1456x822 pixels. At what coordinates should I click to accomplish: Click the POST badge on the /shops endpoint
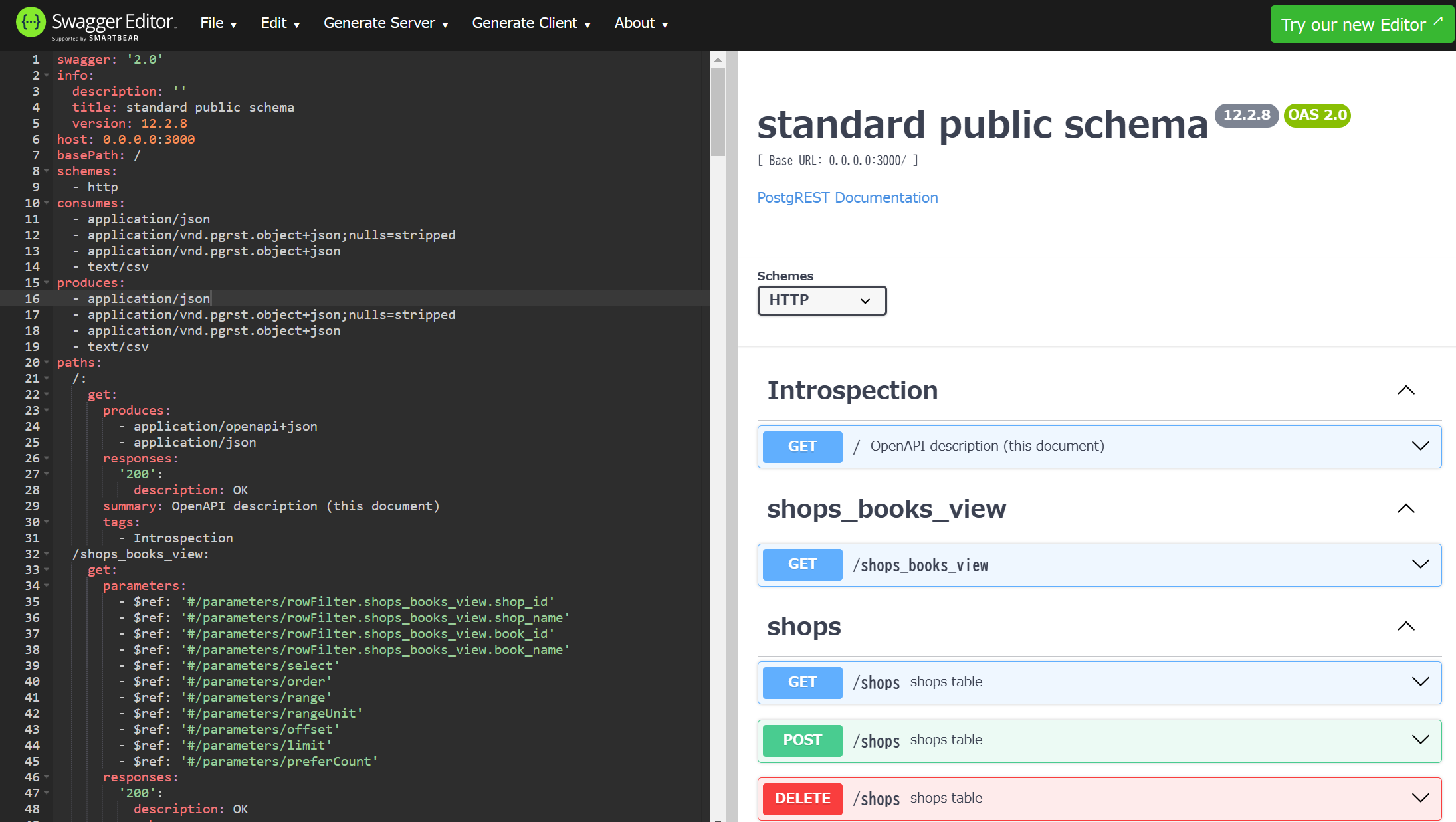point(801,740)
